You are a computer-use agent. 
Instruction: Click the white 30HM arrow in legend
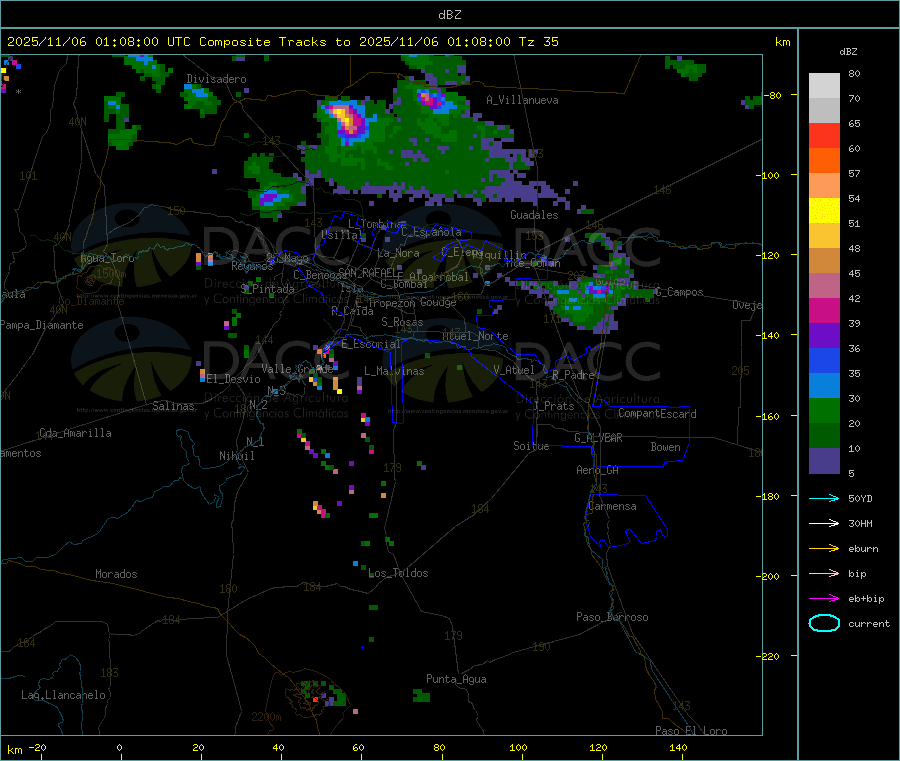[824, 523]
